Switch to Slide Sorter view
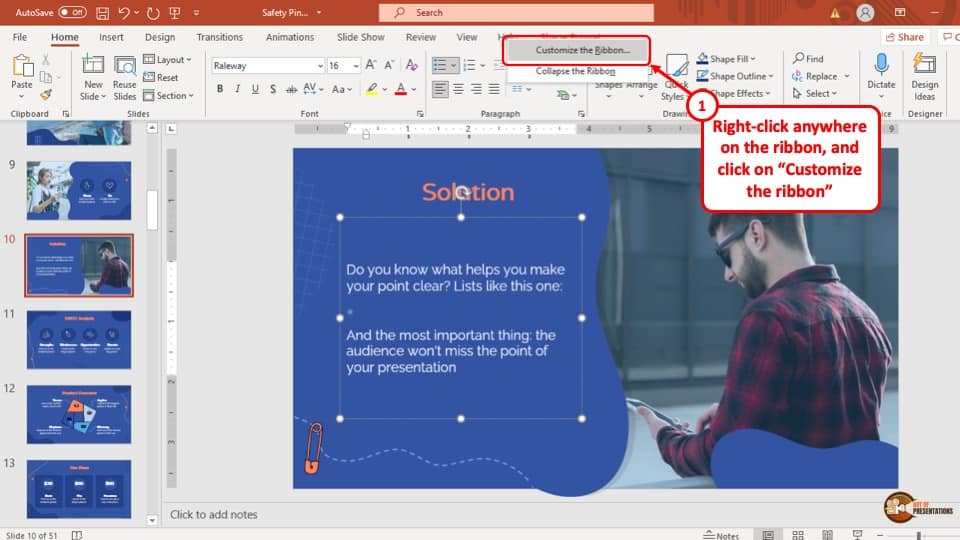The width and height of the screenshot is (960, 540). point(798,535)
